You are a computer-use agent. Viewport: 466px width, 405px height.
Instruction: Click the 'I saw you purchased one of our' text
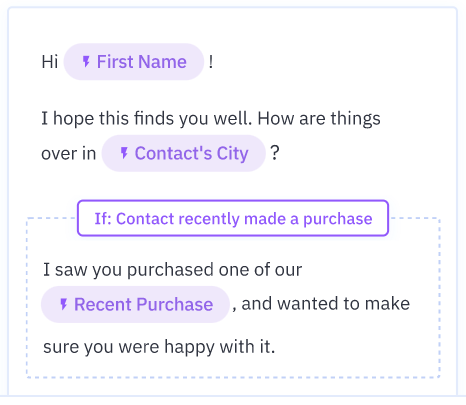(x=173, y=269)
